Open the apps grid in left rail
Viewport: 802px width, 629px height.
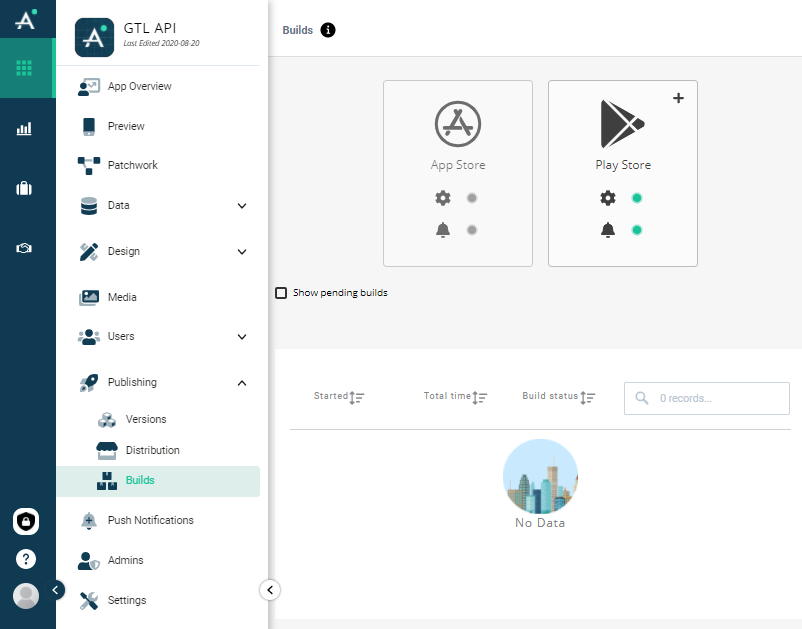tap(24, 68)
